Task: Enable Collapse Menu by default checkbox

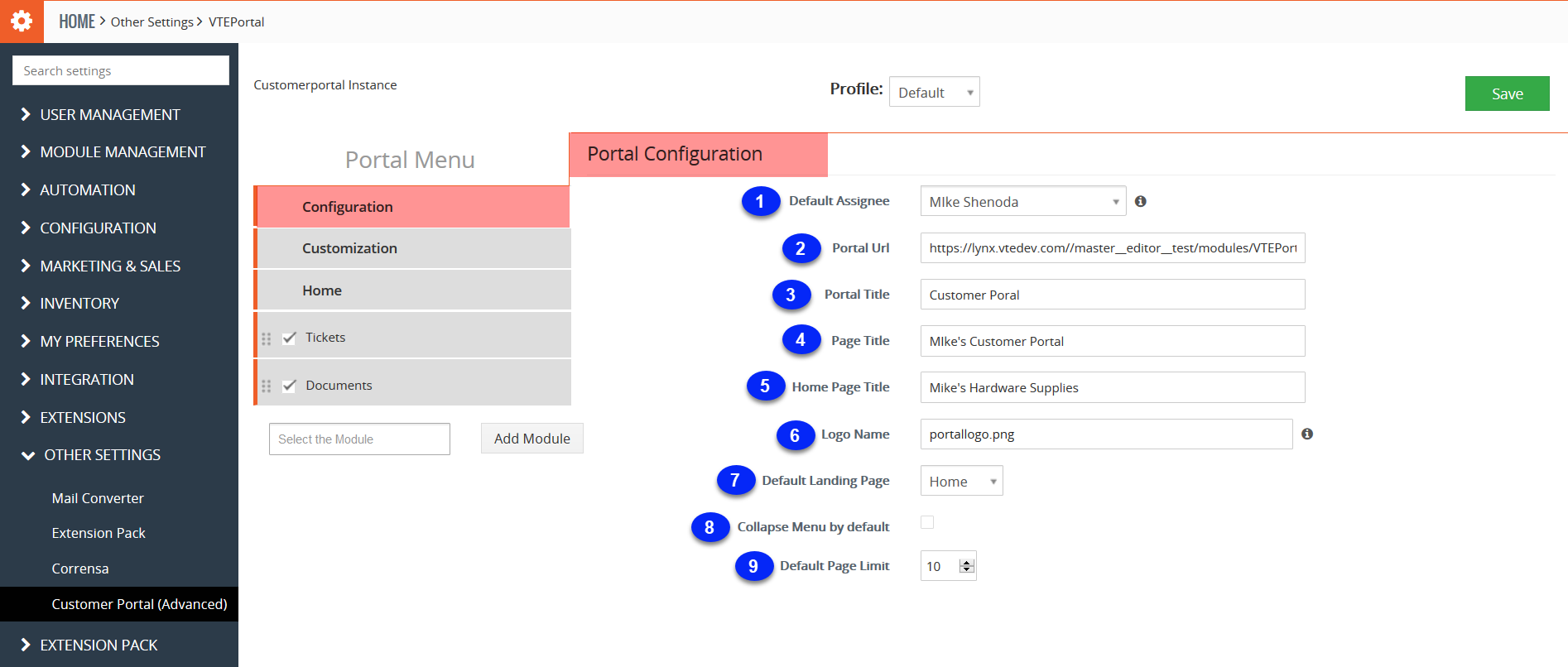Action: click(x=927, y=522)
